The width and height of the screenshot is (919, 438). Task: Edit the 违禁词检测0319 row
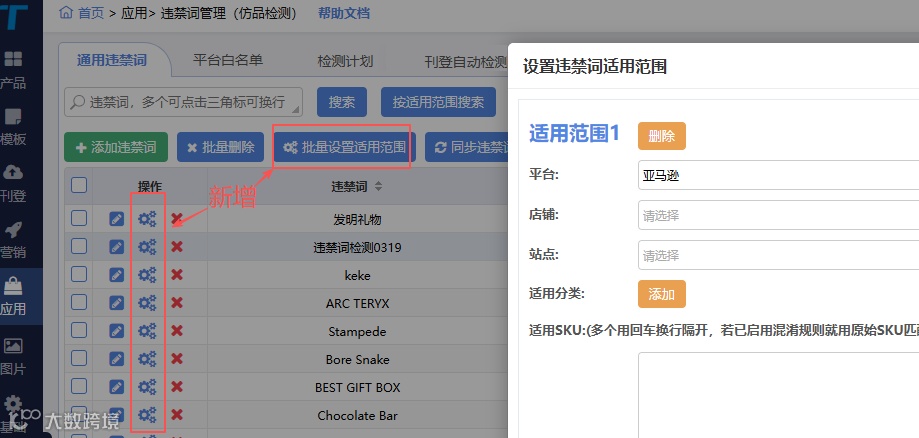click(x=117, y=247)
